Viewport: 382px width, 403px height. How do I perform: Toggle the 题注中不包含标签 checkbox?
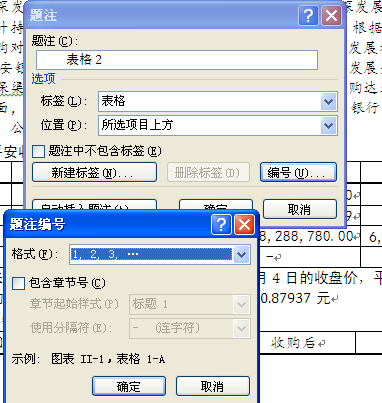(x=38, y=151)
